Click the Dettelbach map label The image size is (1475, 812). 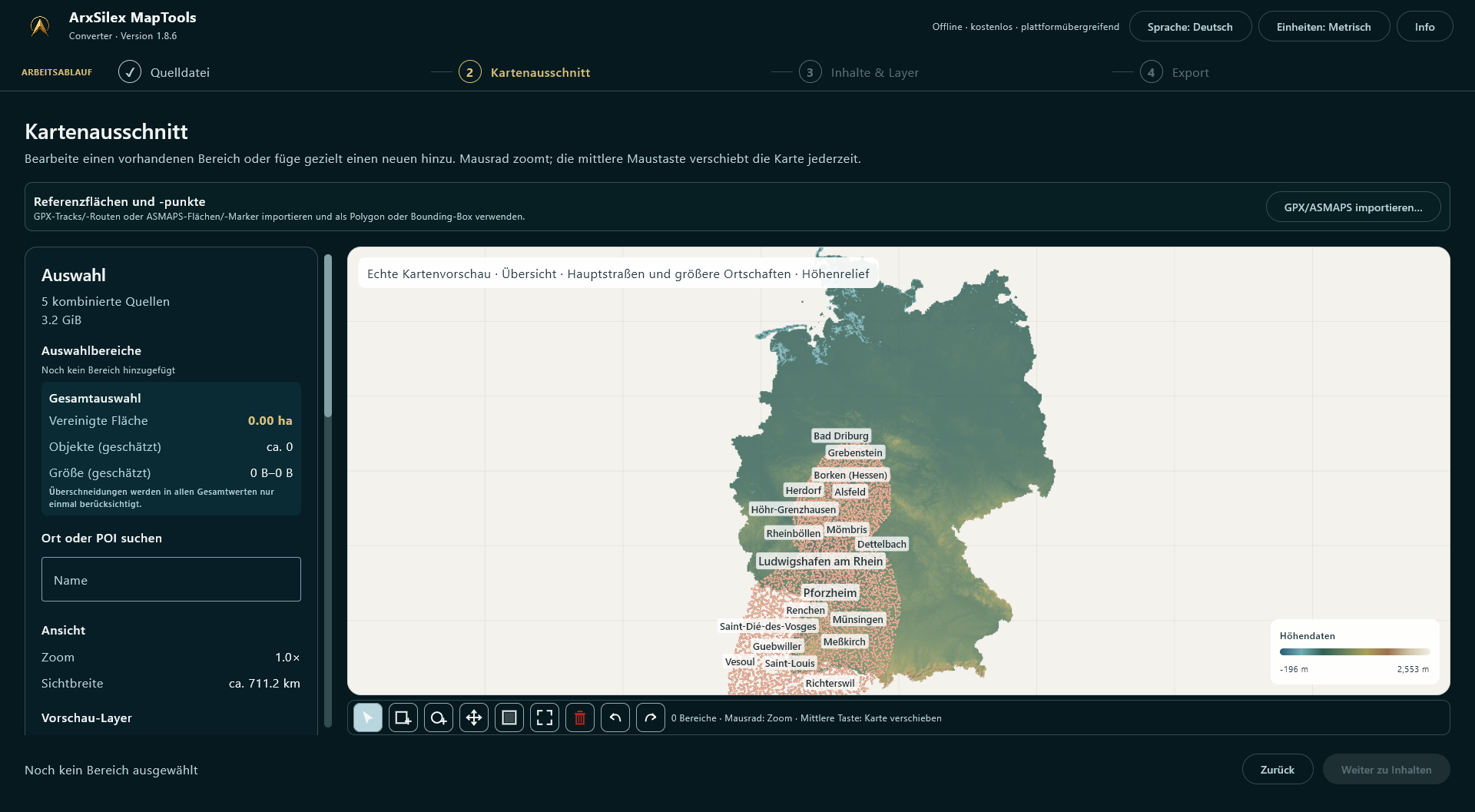(881, 544)
